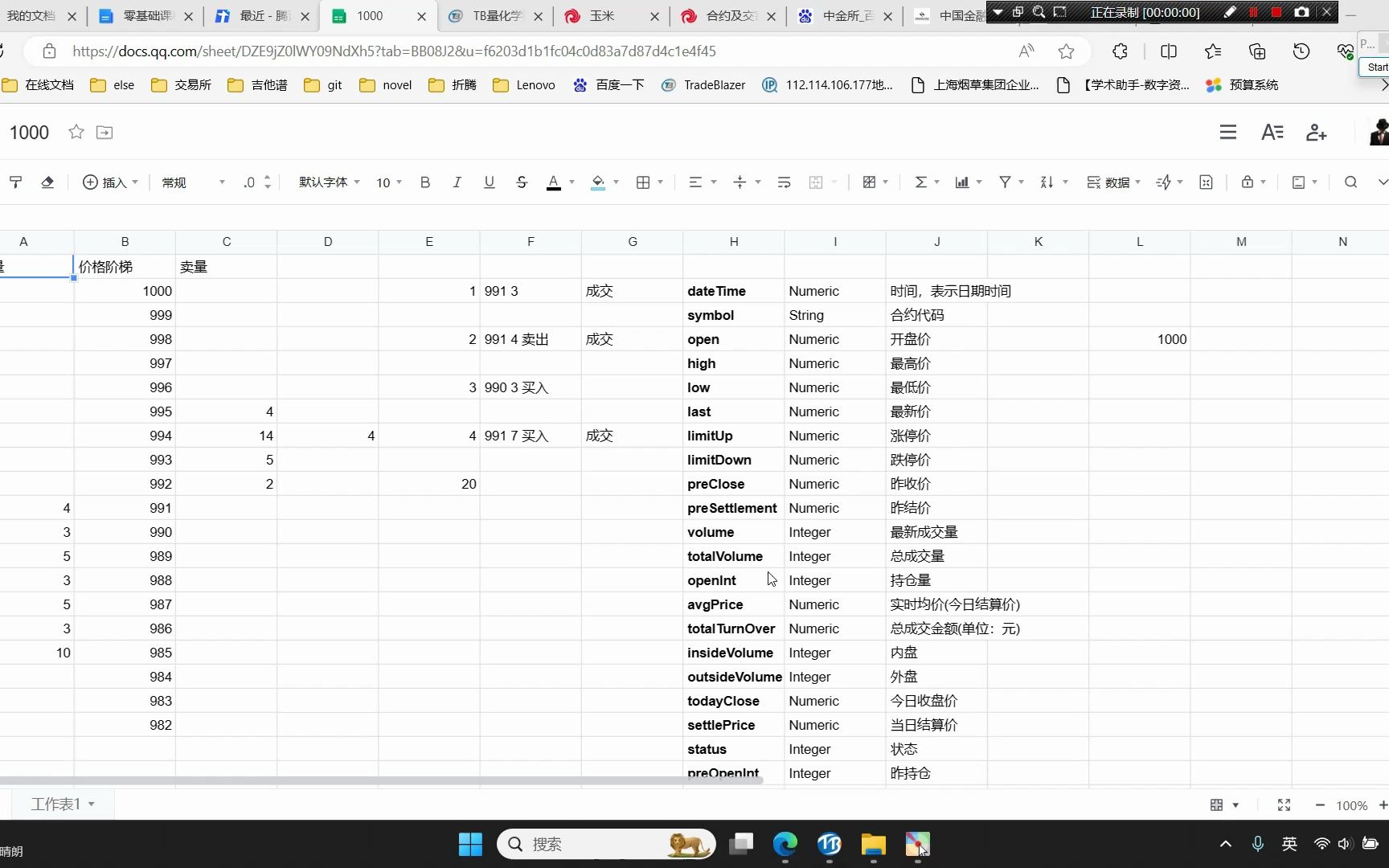Viewport: 1389px width, 868px height.
Task: Toggle strikethrough formatting
Action: pos(522,182)
